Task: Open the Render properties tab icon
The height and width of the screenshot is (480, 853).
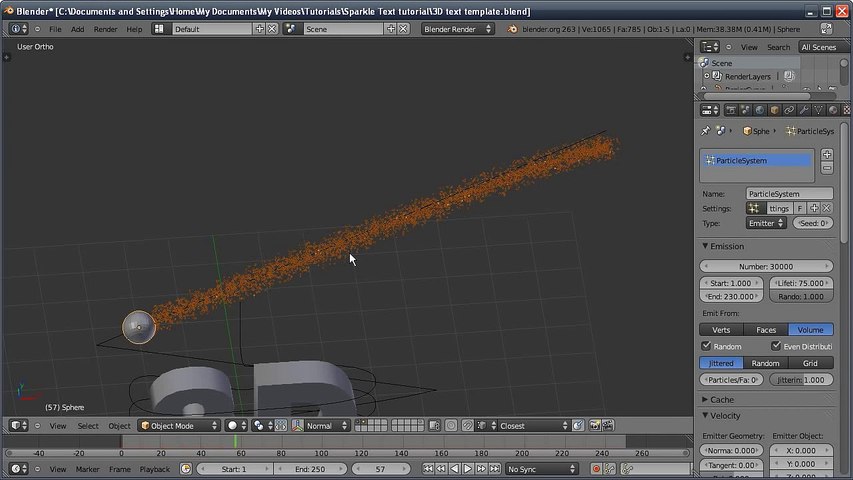Action: tap(731, 110)
